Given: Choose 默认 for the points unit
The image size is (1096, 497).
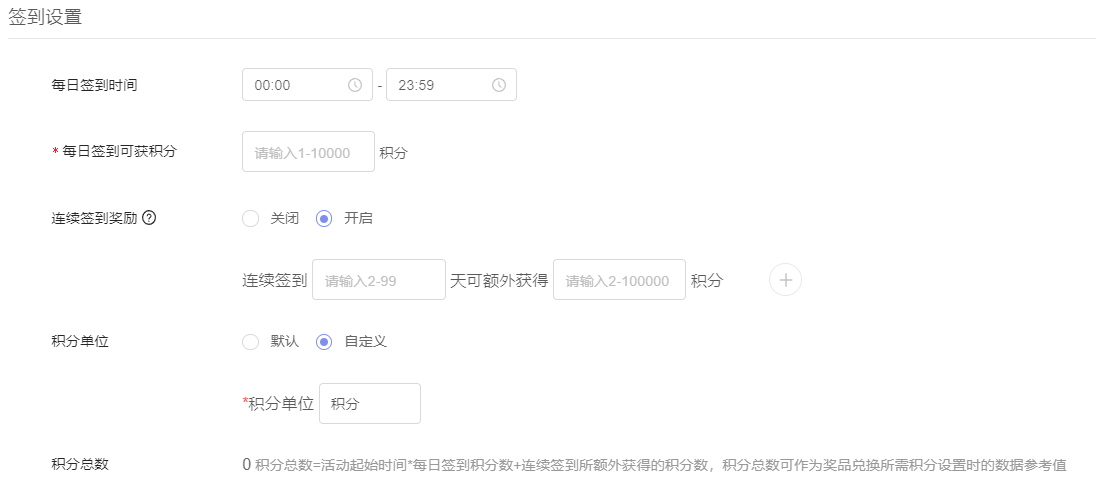Looking at the screenshot, I should click(250, 342).
